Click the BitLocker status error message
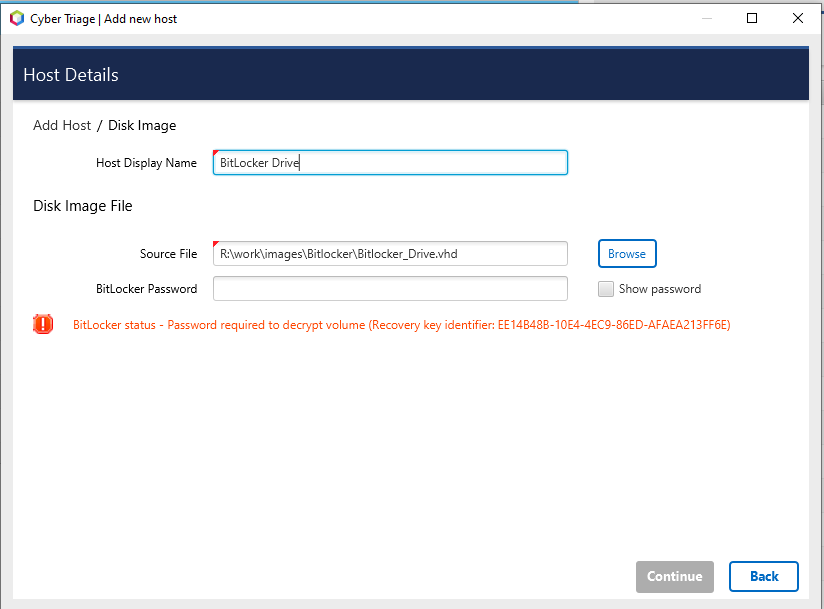Screen dimensions: 824x609 click(x=300, y=325)
